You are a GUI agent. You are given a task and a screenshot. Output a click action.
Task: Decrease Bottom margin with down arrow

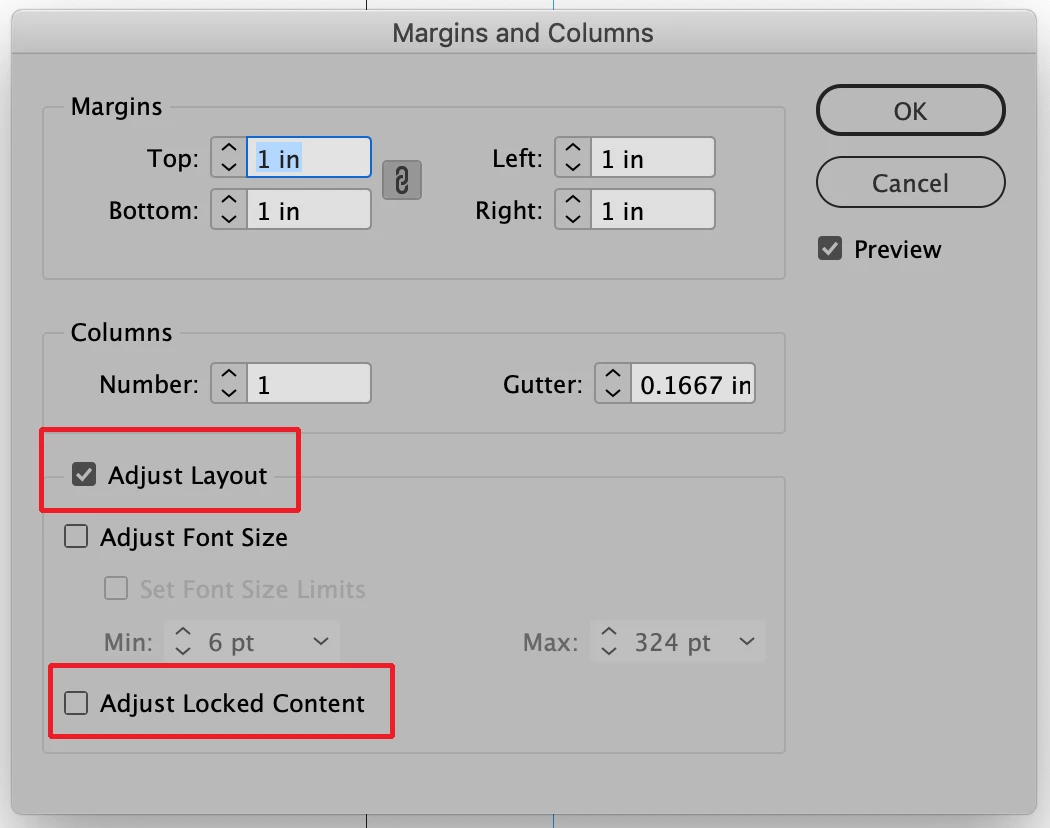[229, 218]
